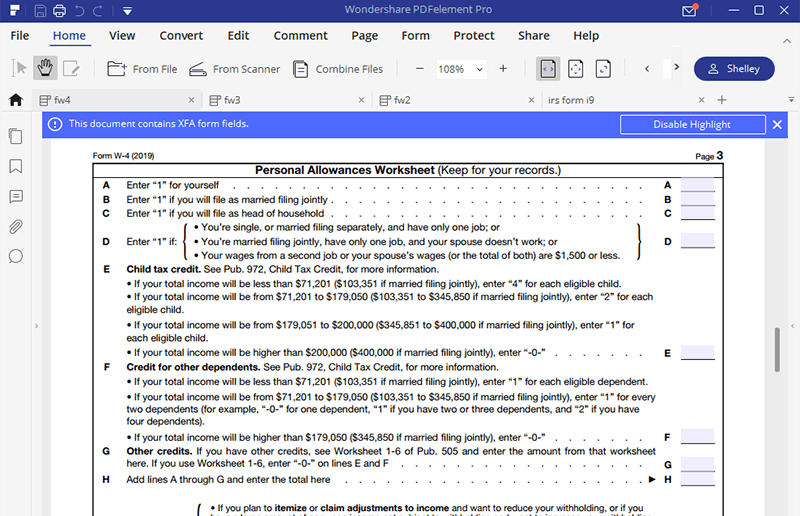Undo the last action
The width and height of the screenshot is (800, 516).
pos(79,10)
